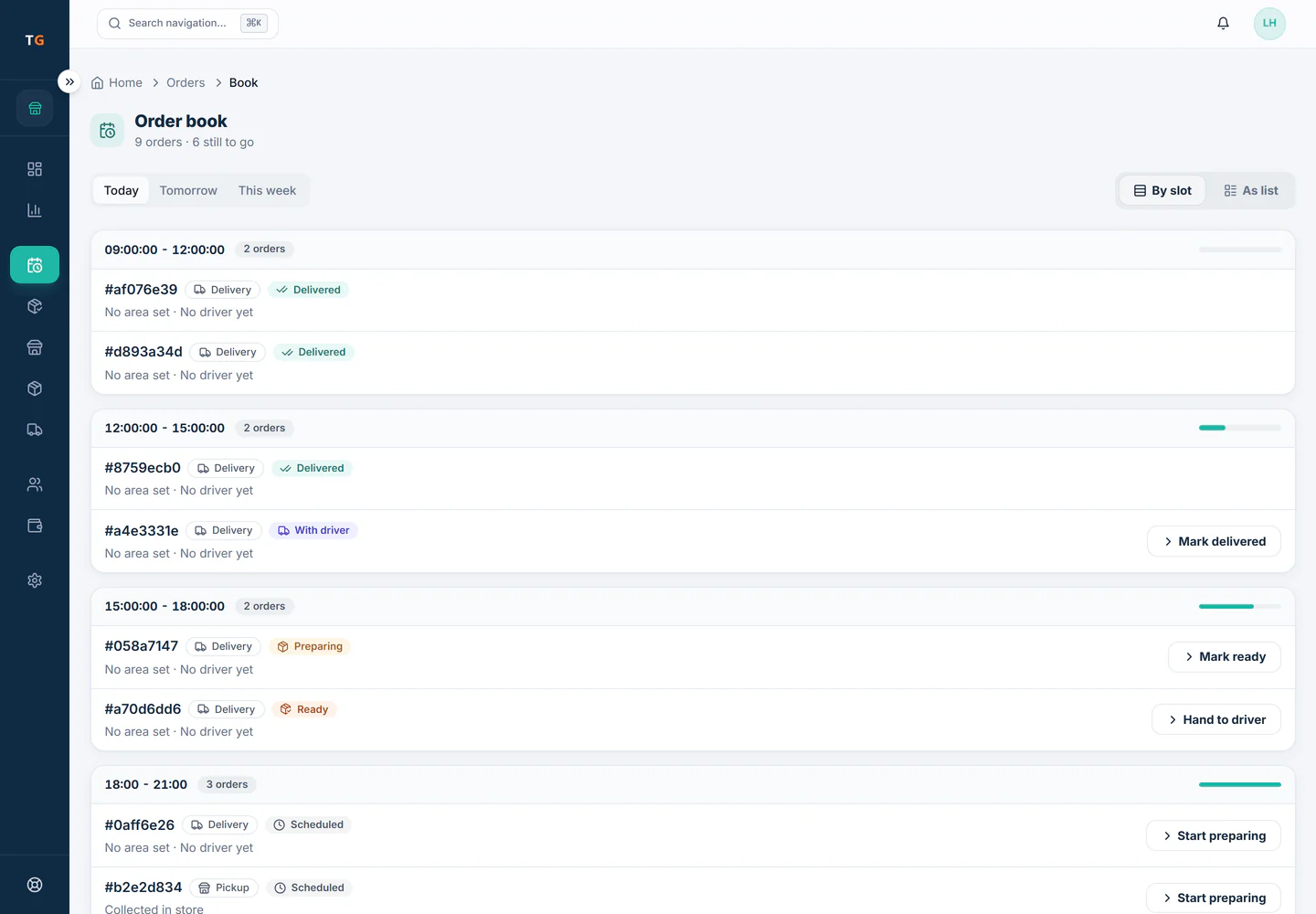The height and width of the screenshot is (914, 1316).
Task: Click Start preparing for order #0aff6e26
Action: (x=1214, y=835)
